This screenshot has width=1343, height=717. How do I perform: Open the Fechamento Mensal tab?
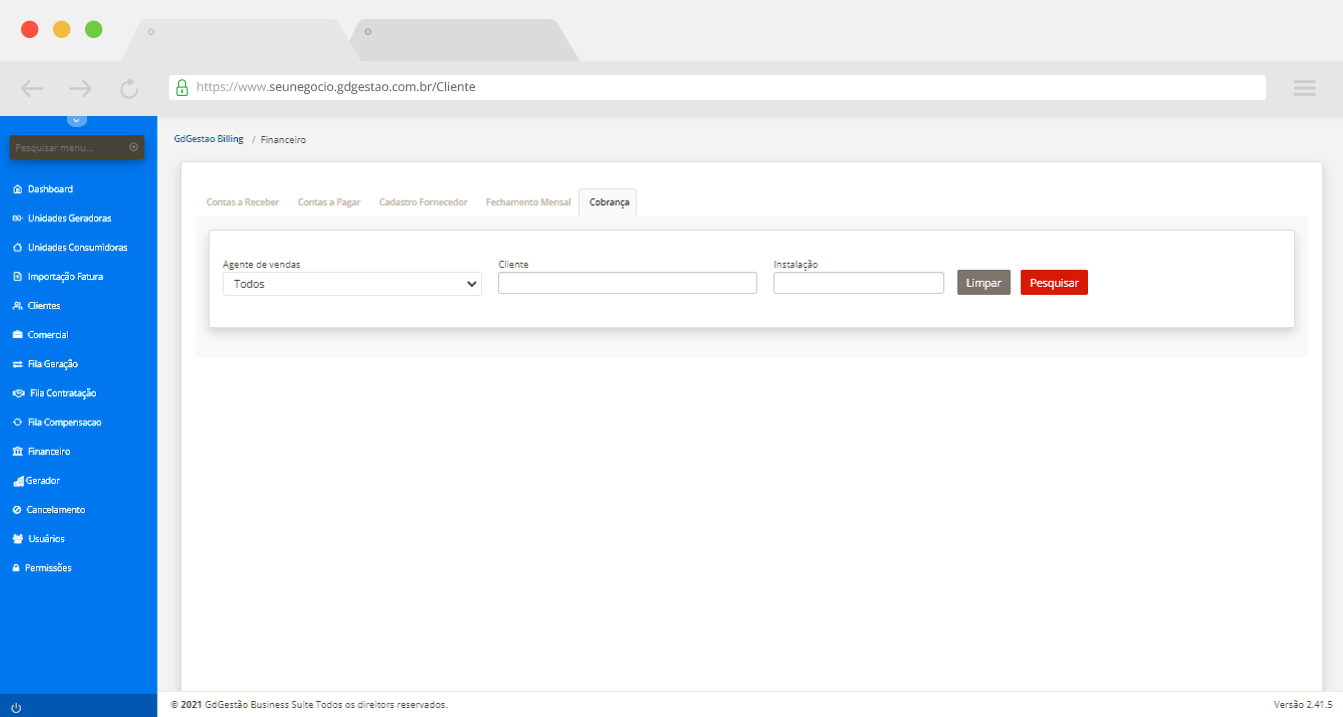[x=528, y=202]
